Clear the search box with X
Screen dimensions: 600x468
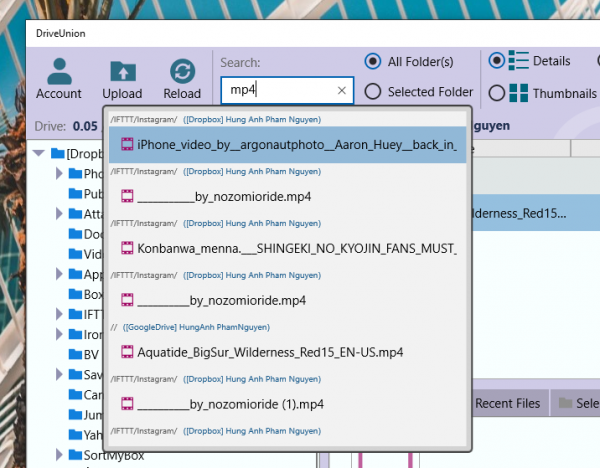pos(342,90)
